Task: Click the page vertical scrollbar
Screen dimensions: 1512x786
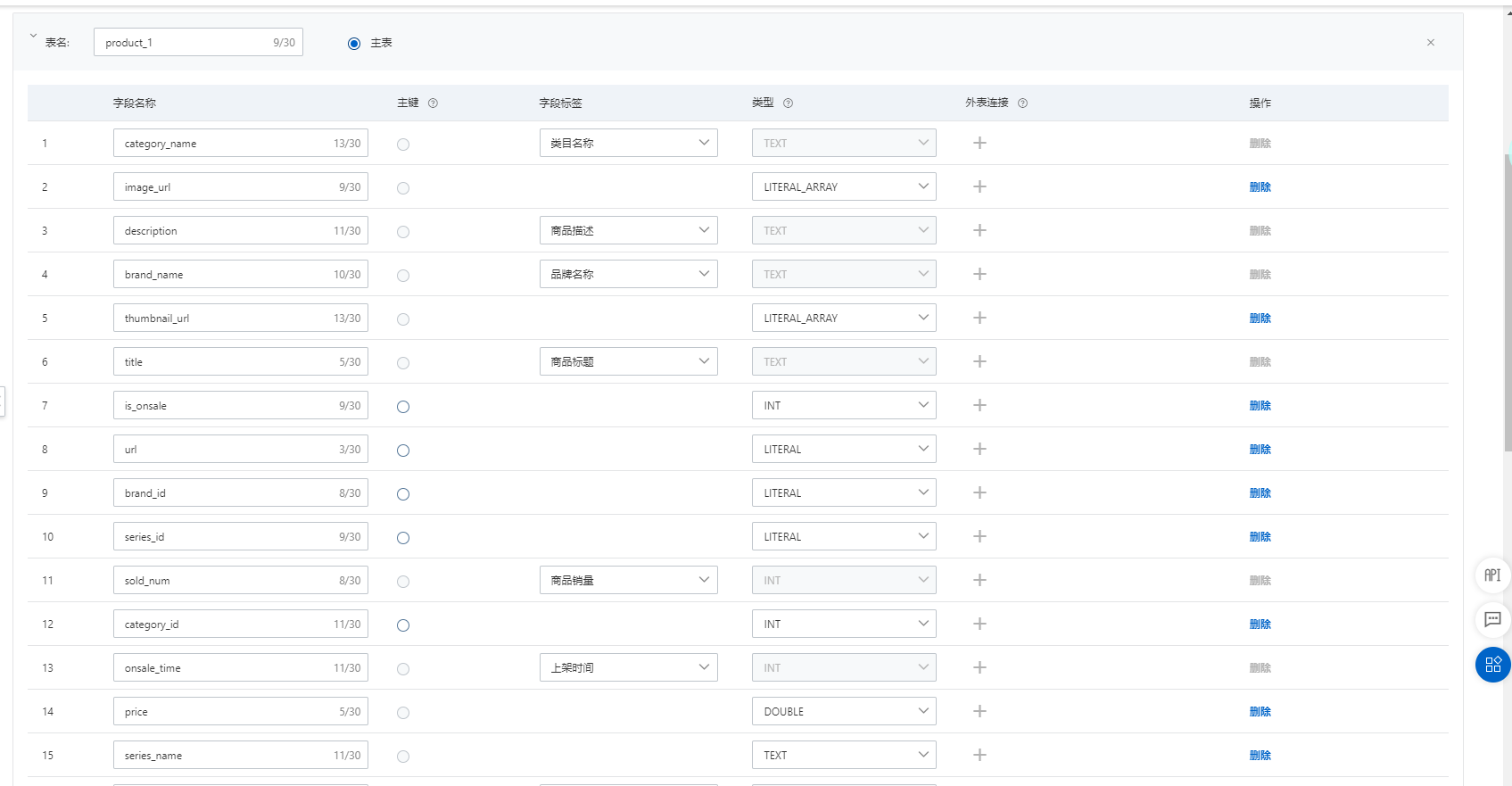Action: (x=1508, y=303)
